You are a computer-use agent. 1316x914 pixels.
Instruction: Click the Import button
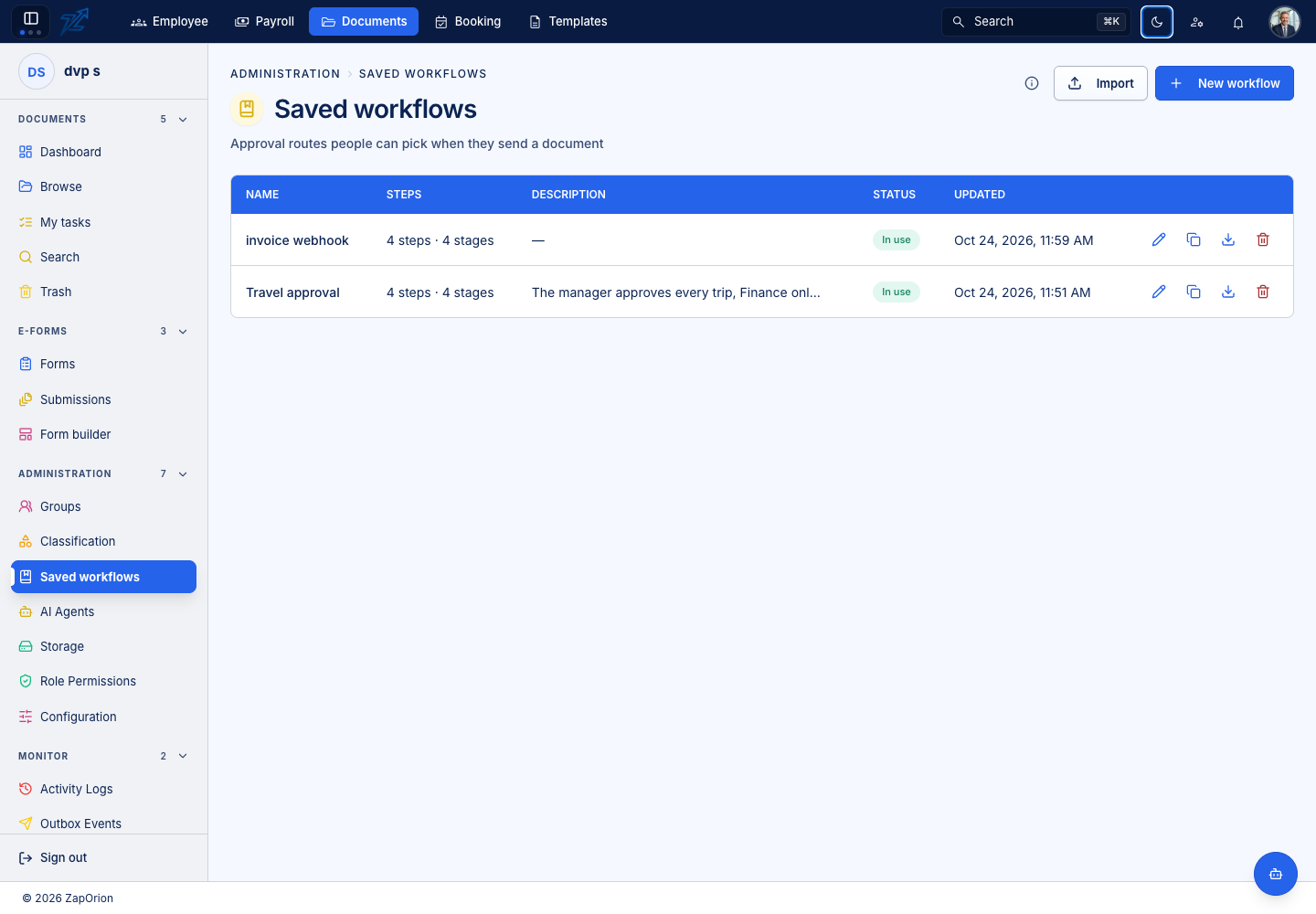1100,83
